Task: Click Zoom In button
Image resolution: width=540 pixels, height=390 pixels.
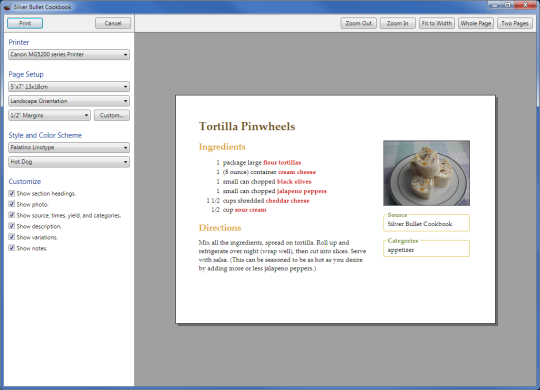Action: (x=397, y=23)
